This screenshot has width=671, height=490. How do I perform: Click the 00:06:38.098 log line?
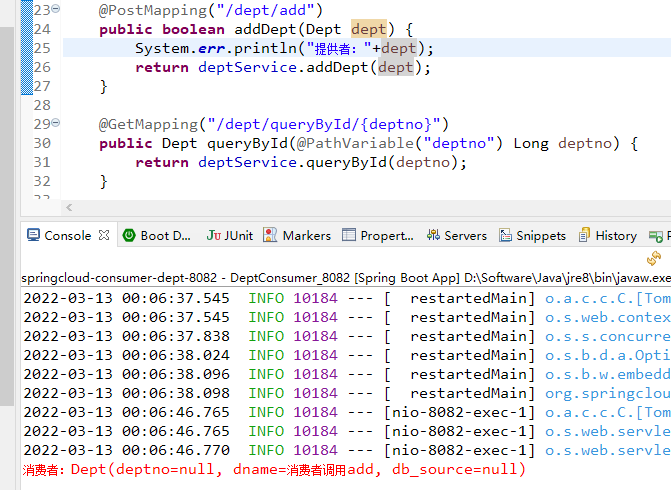coord(347,393)
